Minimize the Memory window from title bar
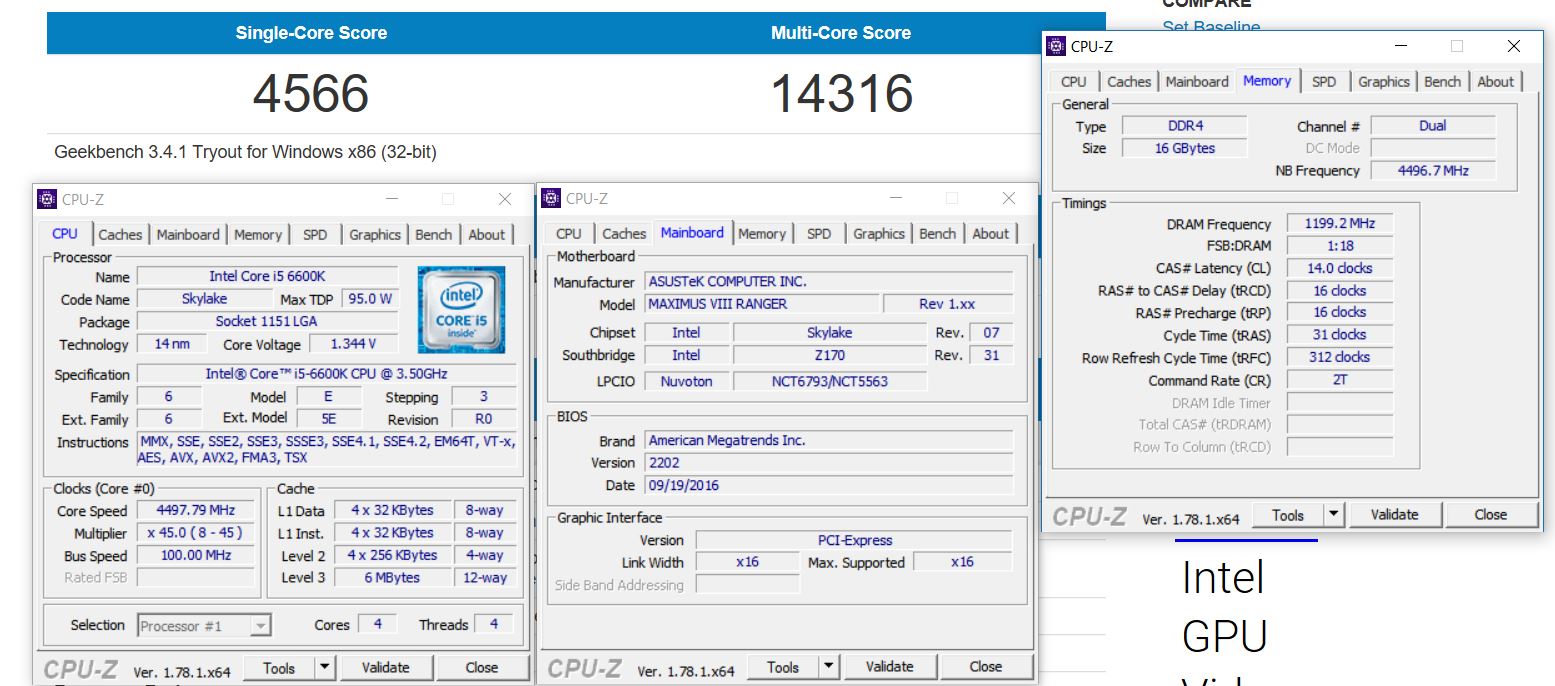Image resolution: width=1555 pixels, height=686 pixels. coord(1401,46)
